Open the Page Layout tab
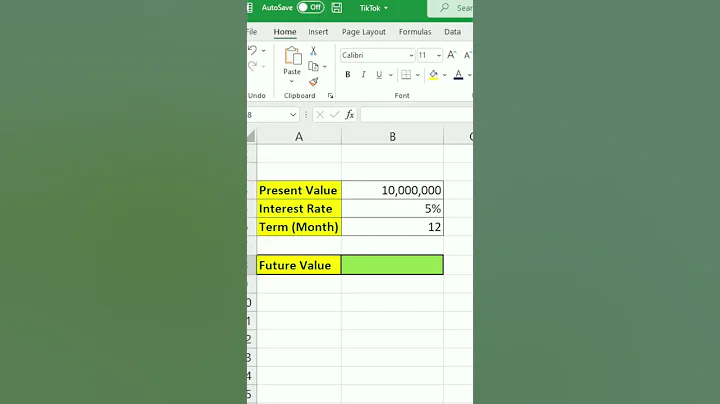This screenshot has width=720, height=404. 364,32
